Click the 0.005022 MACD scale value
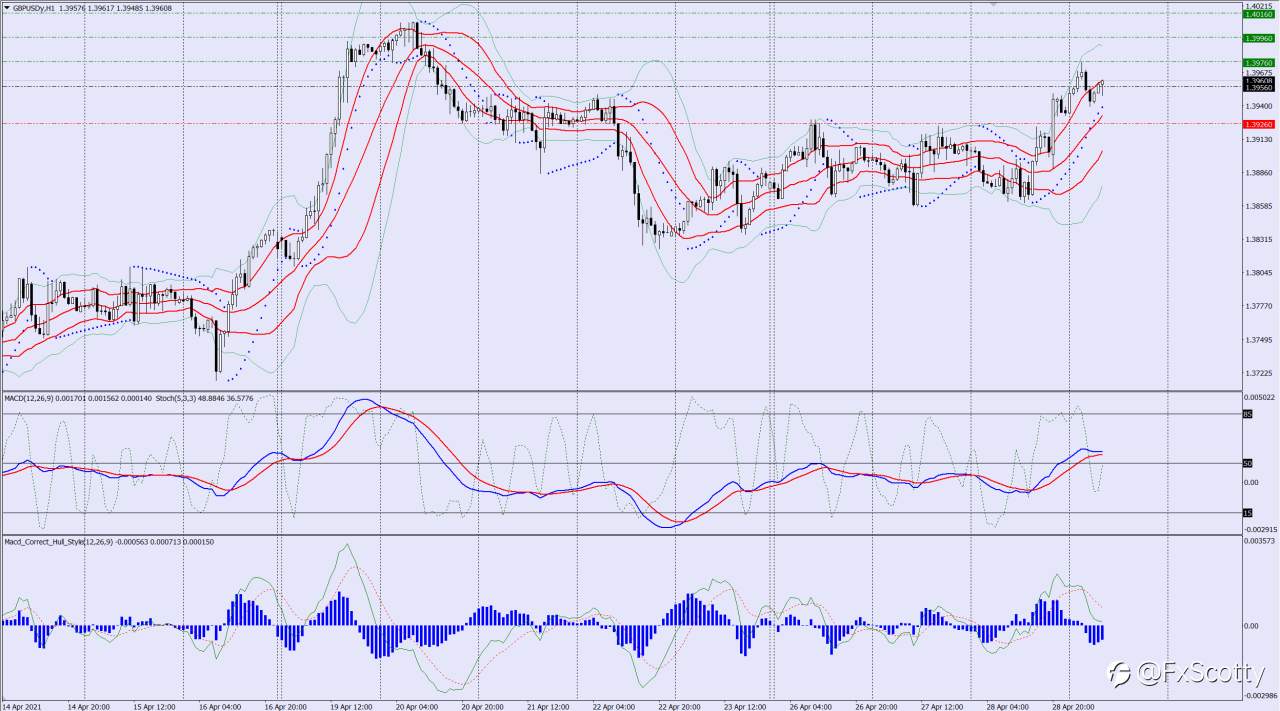Screen dimensions: 1280x711 (x=1260, y=397)
